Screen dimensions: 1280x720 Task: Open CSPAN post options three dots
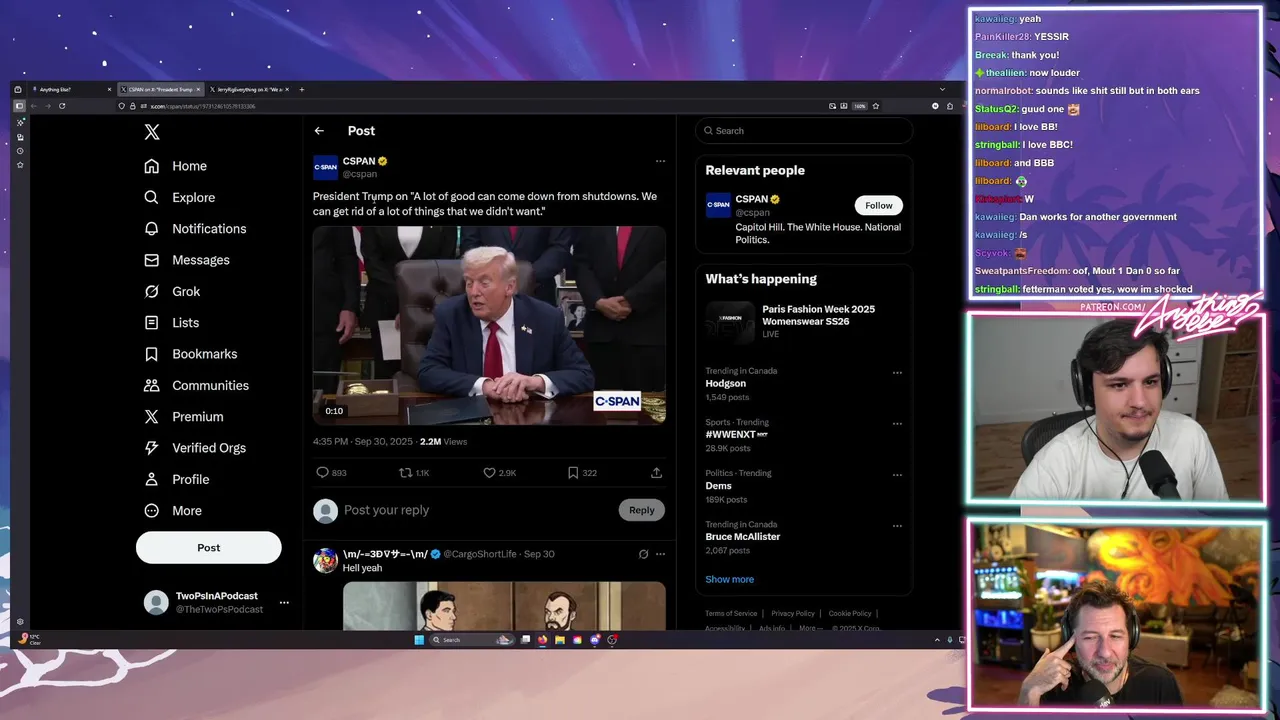point(660,161)
